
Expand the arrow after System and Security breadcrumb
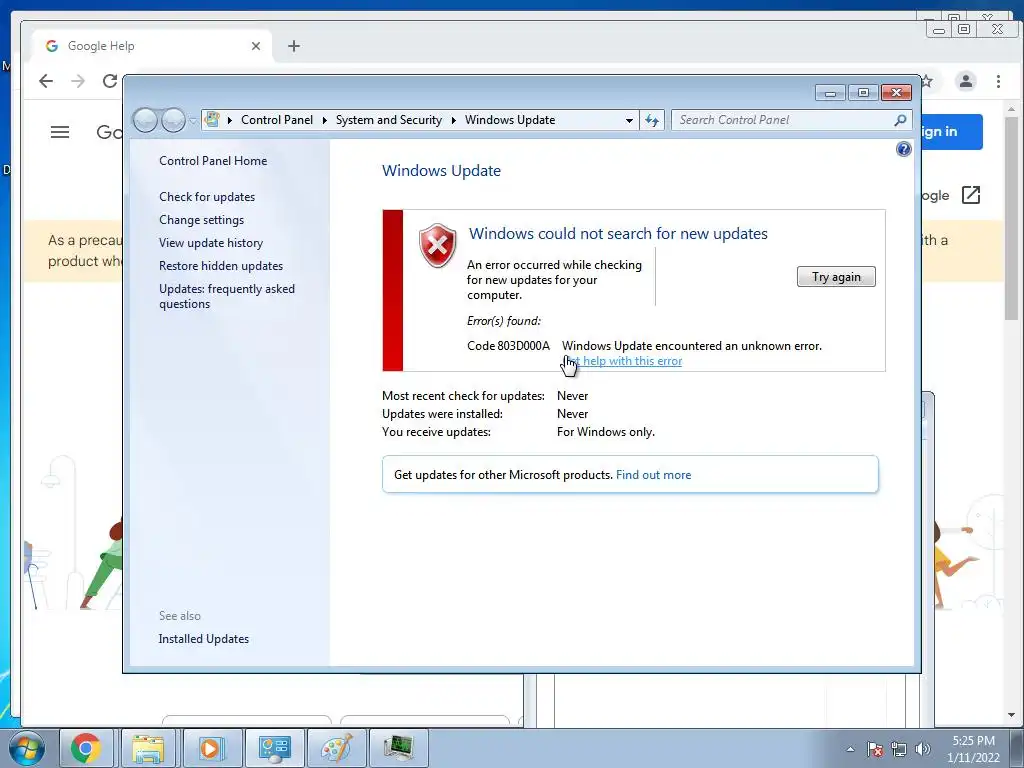[x=453, y=120]
